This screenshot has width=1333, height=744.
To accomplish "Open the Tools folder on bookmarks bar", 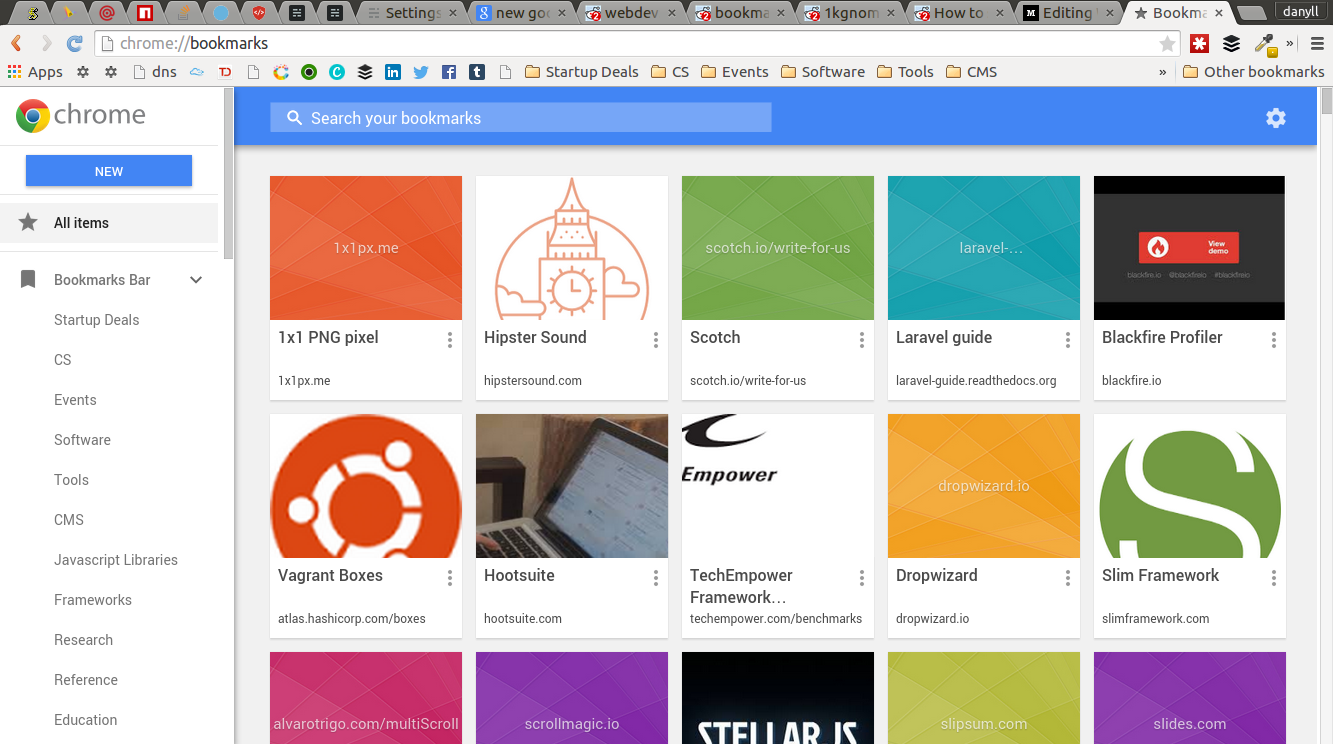I will (905, 72).
